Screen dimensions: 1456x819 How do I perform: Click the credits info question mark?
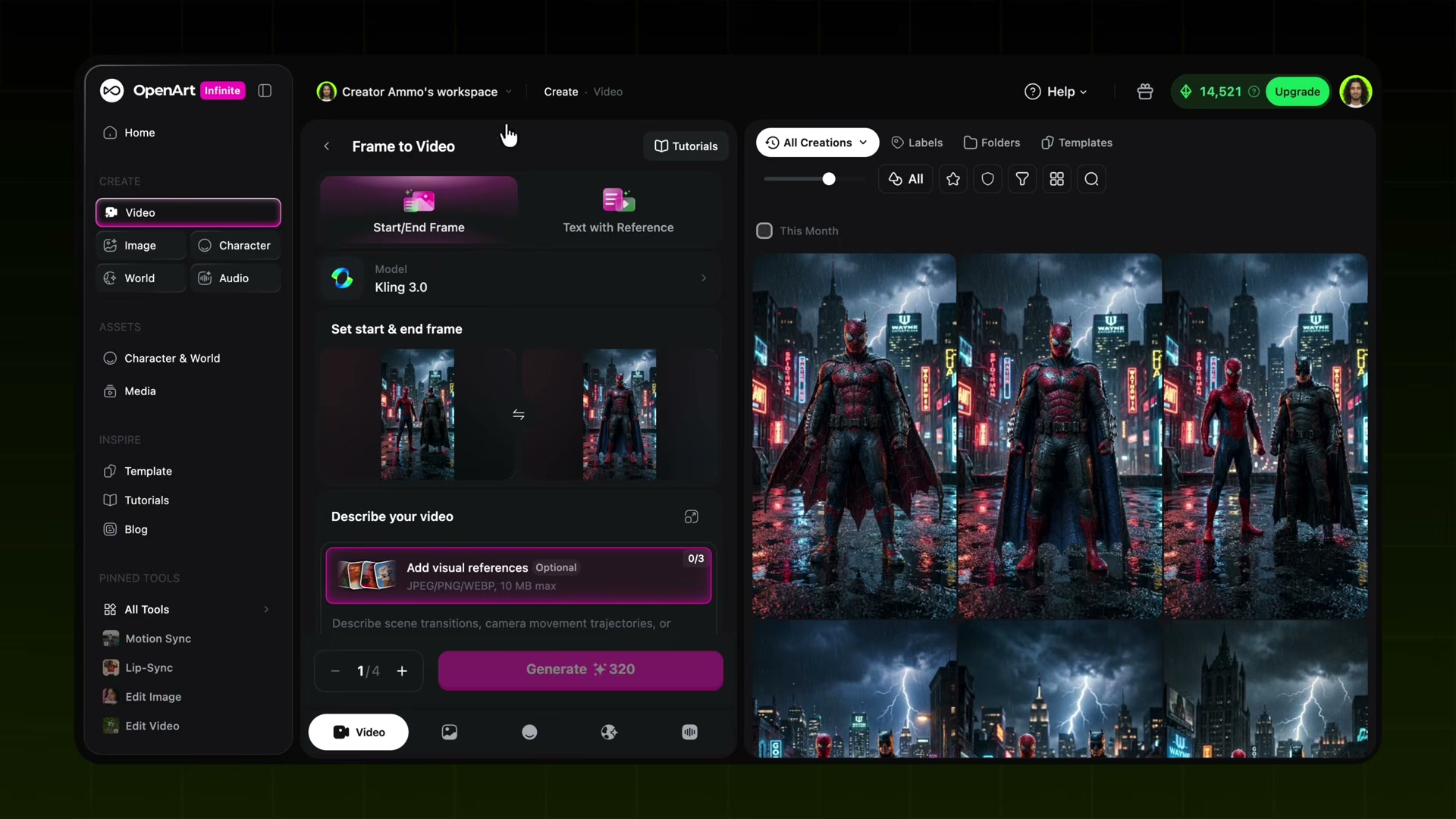(x=1254, y=92)
